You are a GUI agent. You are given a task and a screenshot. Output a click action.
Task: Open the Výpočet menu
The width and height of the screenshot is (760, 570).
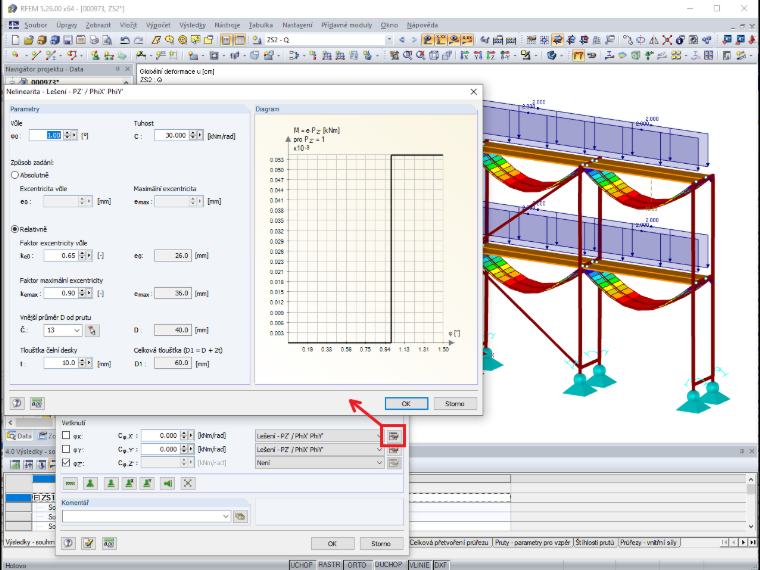(x=158, y=25)
